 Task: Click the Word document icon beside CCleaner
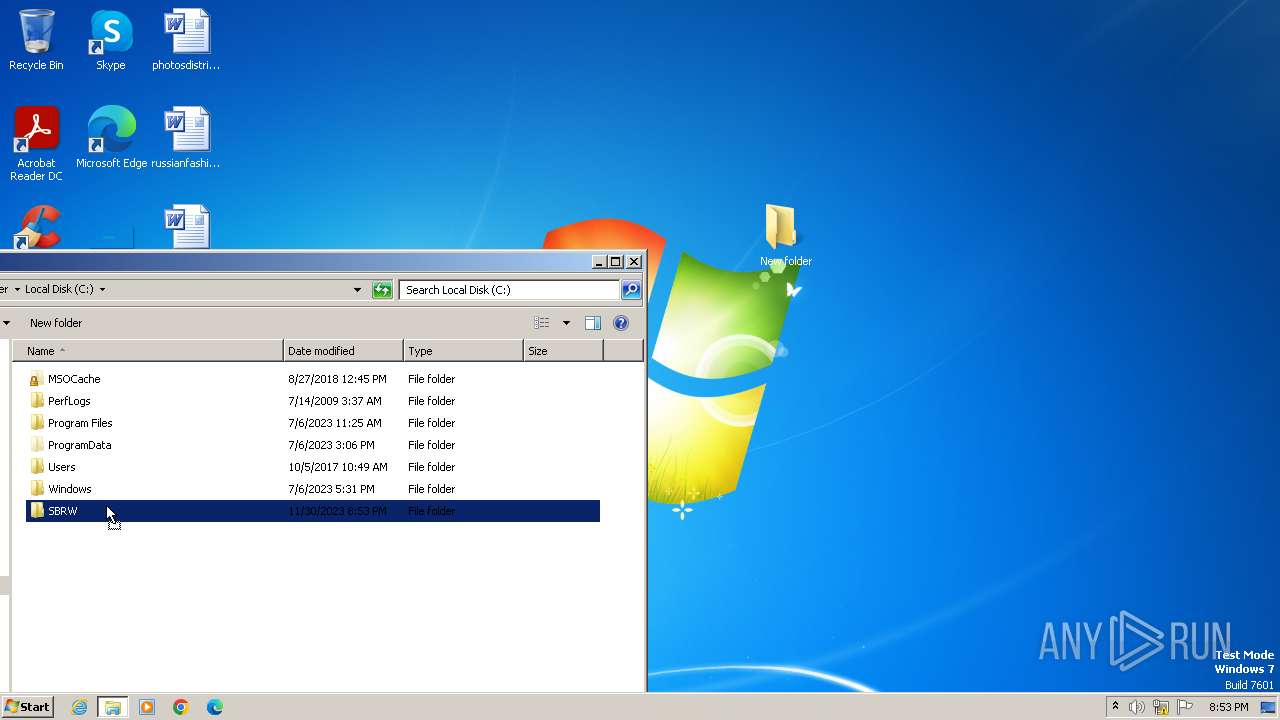click(186, 227)
